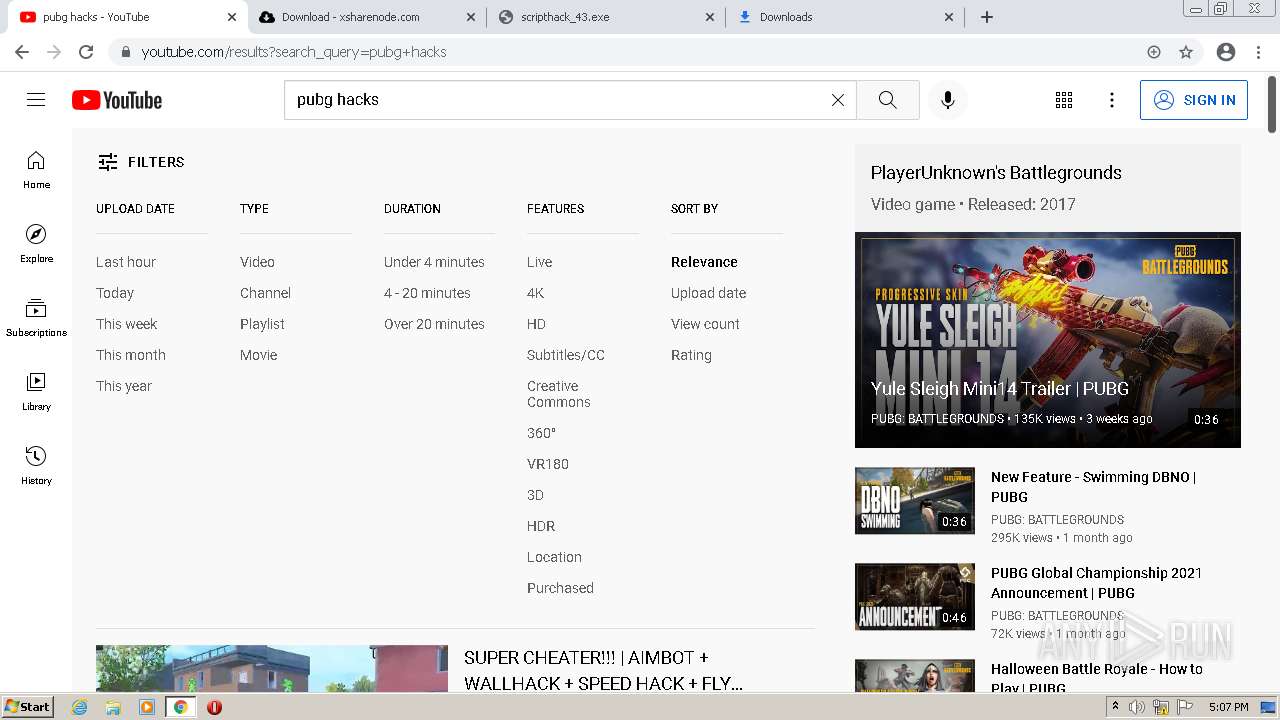Open Library in sidebar

pos(36,392)
